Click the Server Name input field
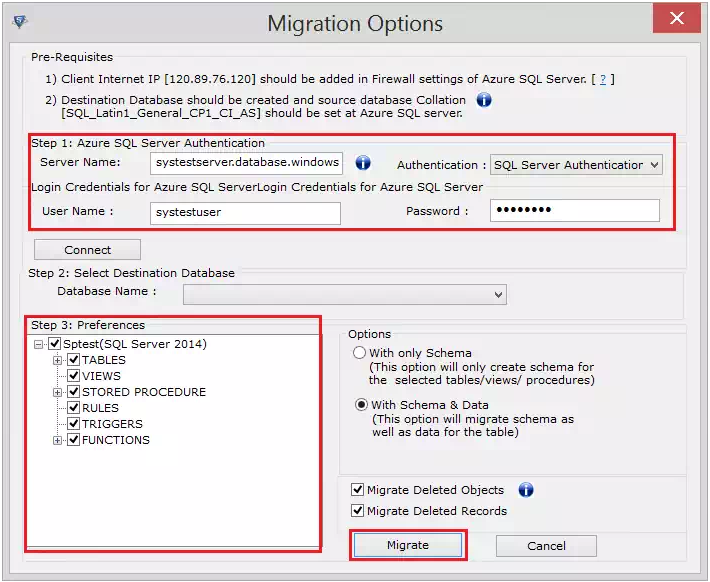 click(x=246, y=163)
